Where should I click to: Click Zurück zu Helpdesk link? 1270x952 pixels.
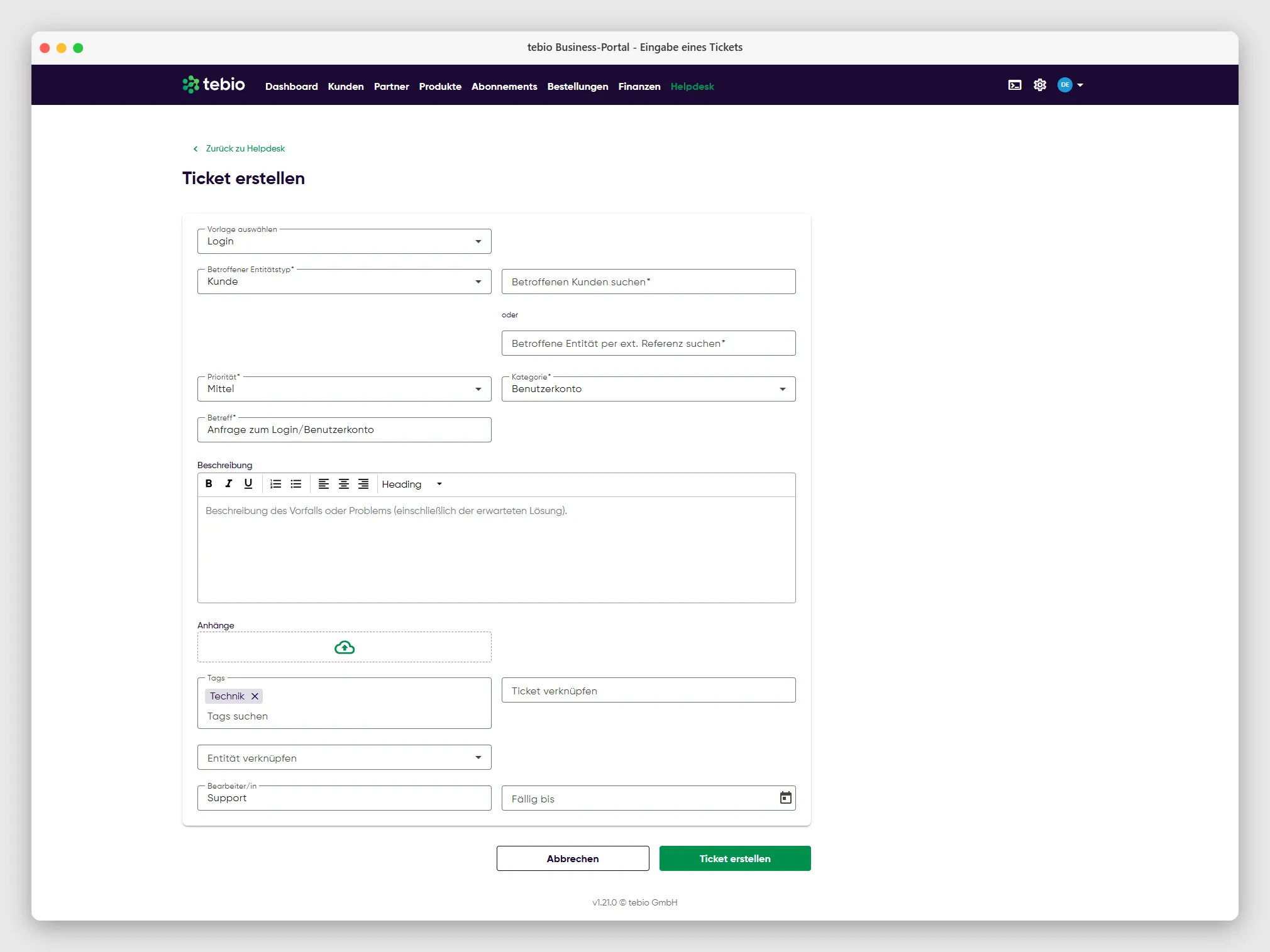tap(245, 149)
